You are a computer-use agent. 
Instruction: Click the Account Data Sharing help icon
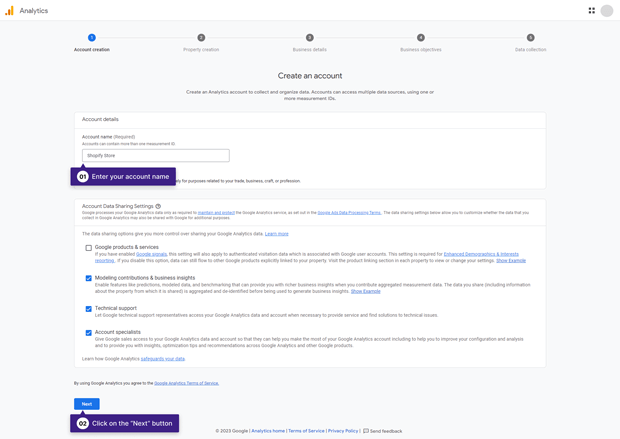(158, 206)
